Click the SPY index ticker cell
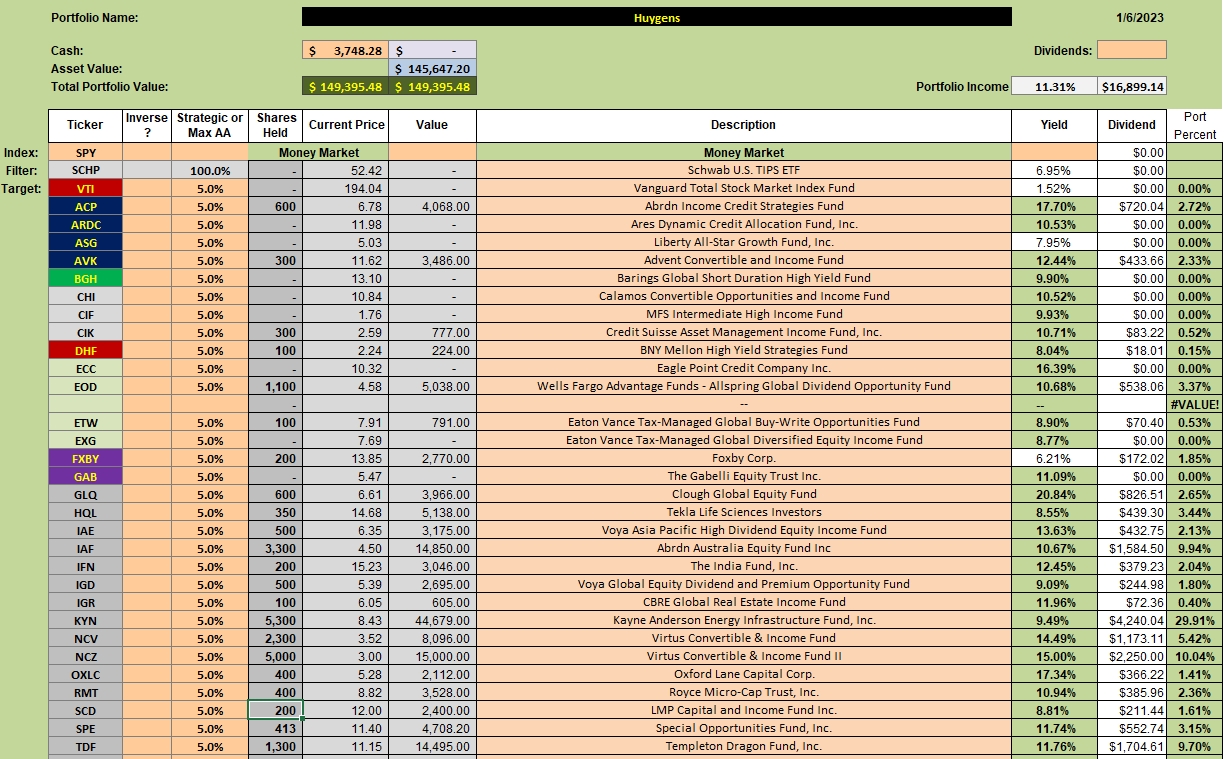Viewport: 1228px width, 759px height. (85, 152)
